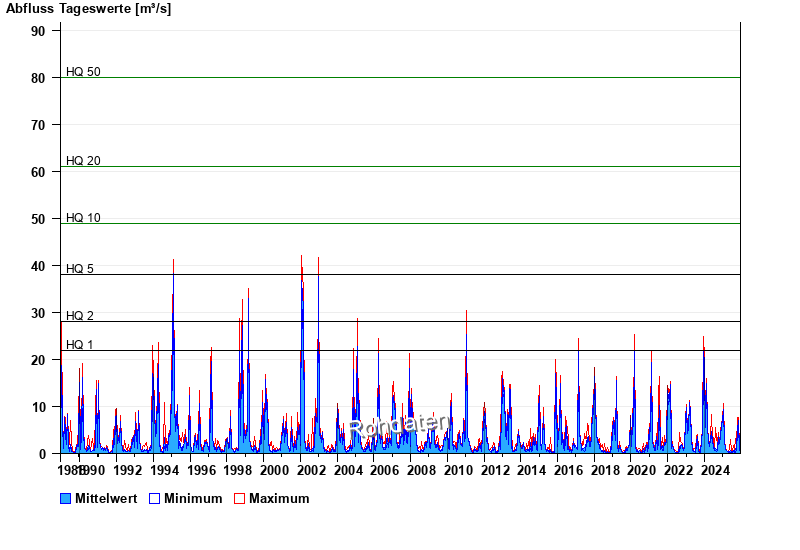
Task: Click the 2024 x-axis year label
Action: (715, 470)
